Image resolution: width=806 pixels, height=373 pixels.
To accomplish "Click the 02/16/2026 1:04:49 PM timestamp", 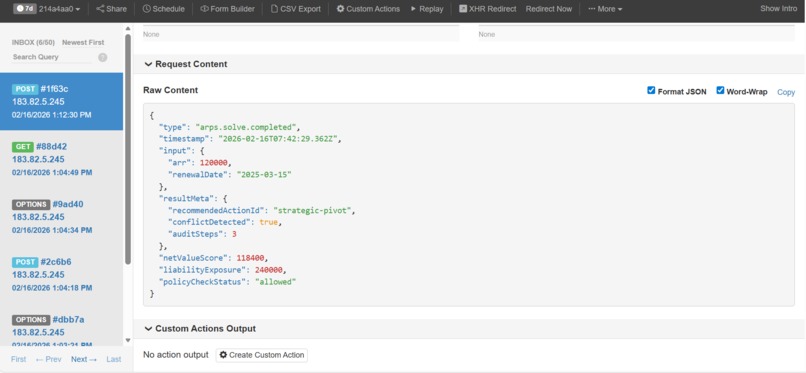I will pos(52,173).
